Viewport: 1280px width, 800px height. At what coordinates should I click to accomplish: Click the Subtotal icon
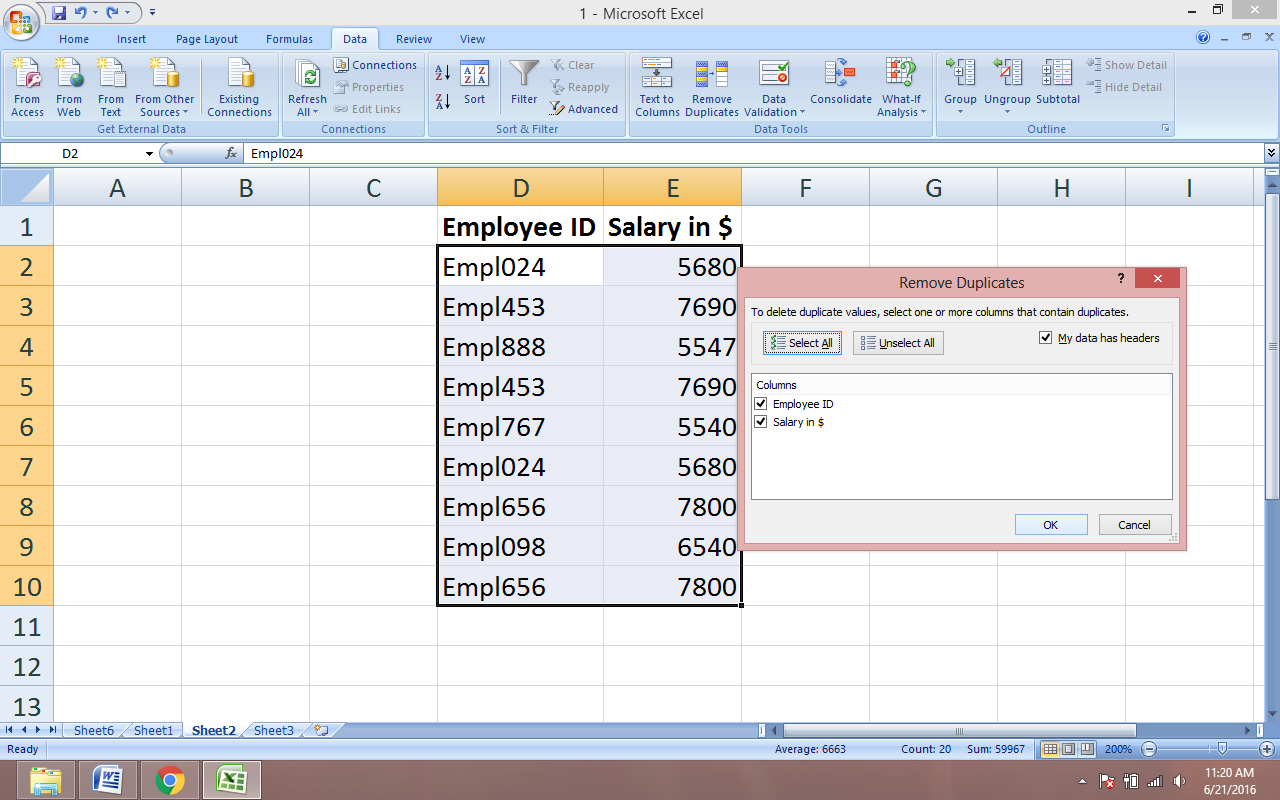[1058, 84]
